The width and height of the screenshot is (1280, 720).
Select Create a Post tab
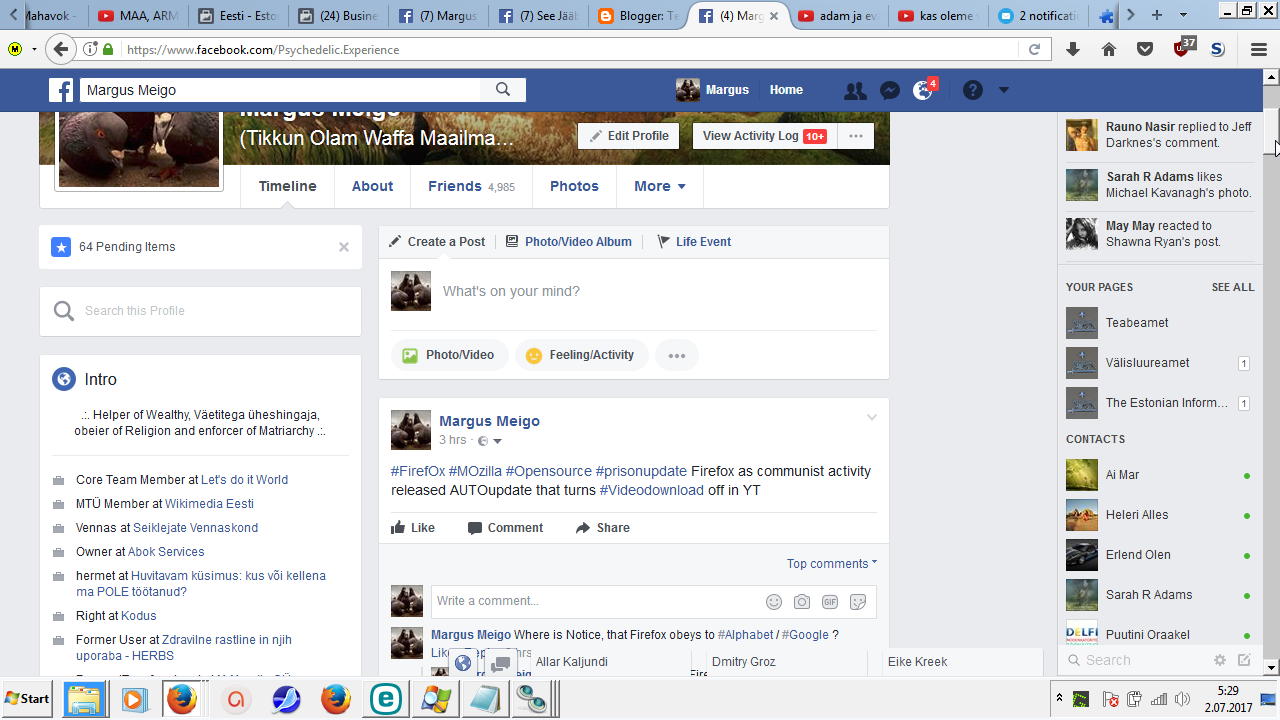point(437,242)
